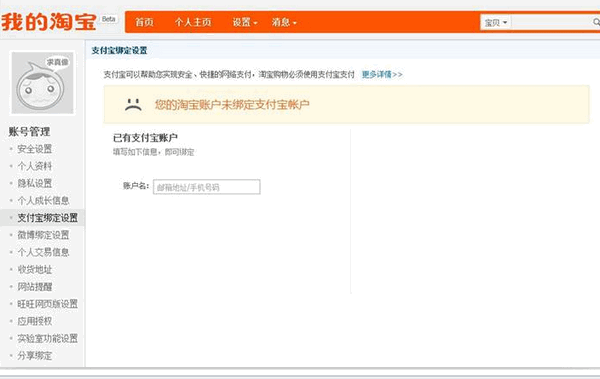Screen dimensions: 600x379
Task: Open 个人成长信息 in sidebar
Action: (43, 201)
